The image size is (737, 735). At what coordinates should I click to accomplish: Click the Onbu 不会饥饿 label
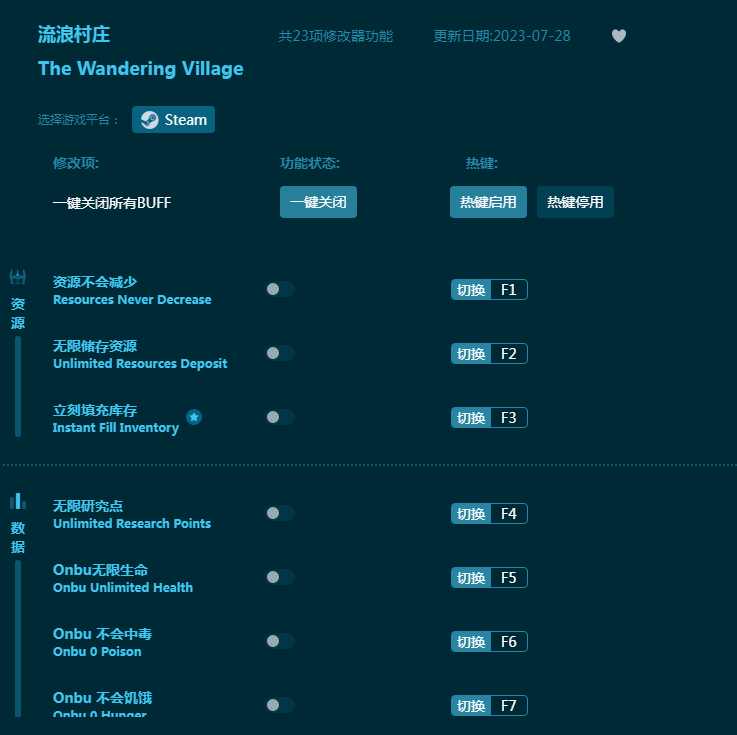pyautogui.click(x=102, y=698)
